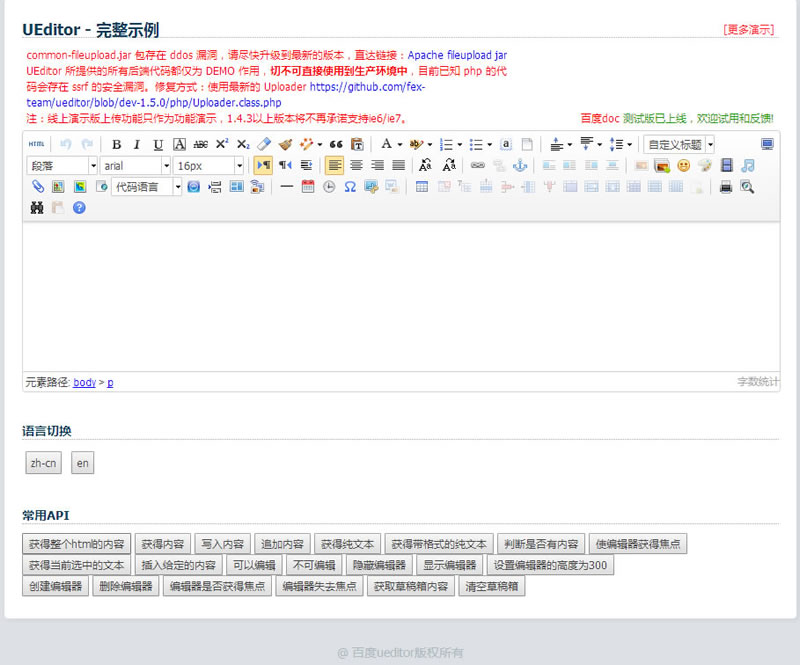Image resolution: width=800 pixels, height=665 pixels.
Task: Click 获得整个html的内容 button
Action: point(77,544)
